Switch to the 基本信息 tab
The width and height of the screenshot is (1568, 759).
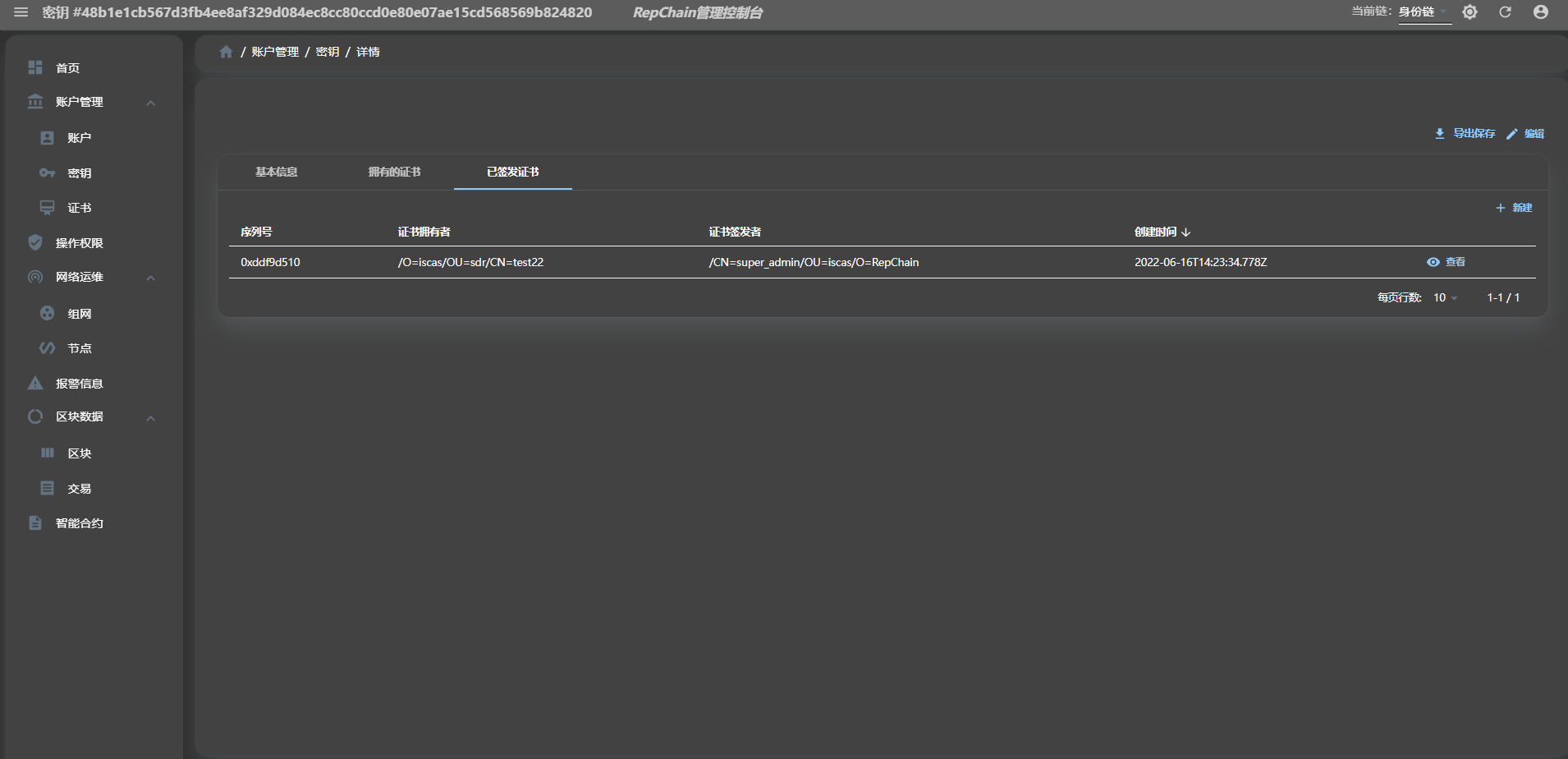tap(277, 172)
